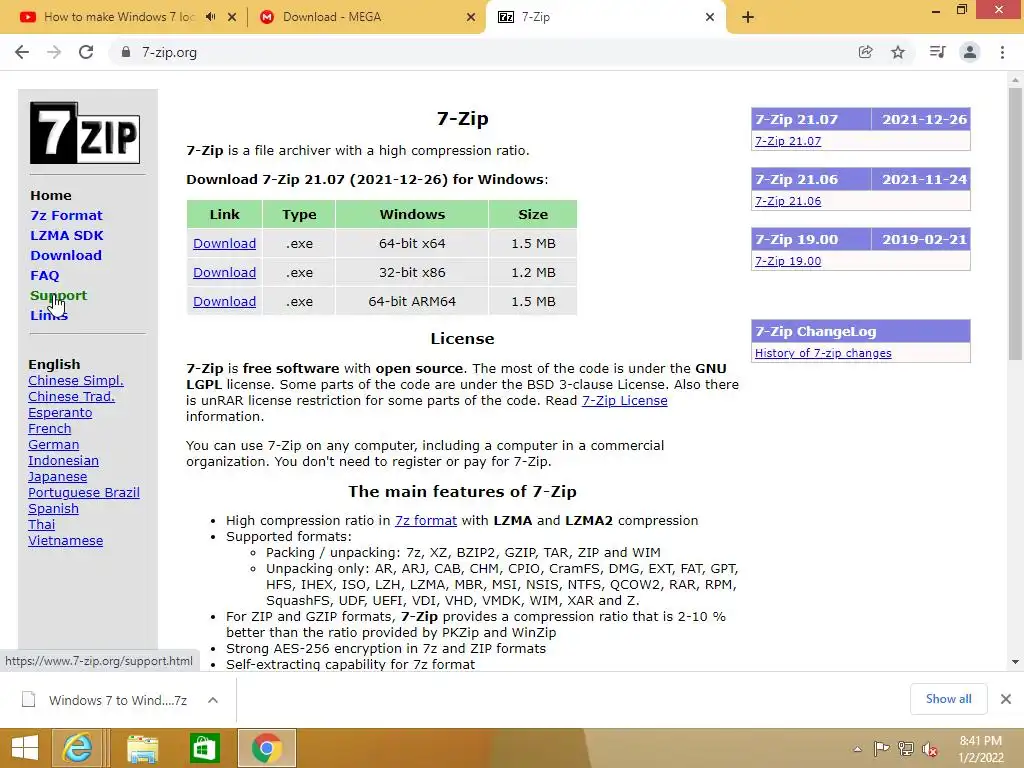Close the downloads bar
The height and width of the screenshot is (768, 1024).
point(1006,699)
